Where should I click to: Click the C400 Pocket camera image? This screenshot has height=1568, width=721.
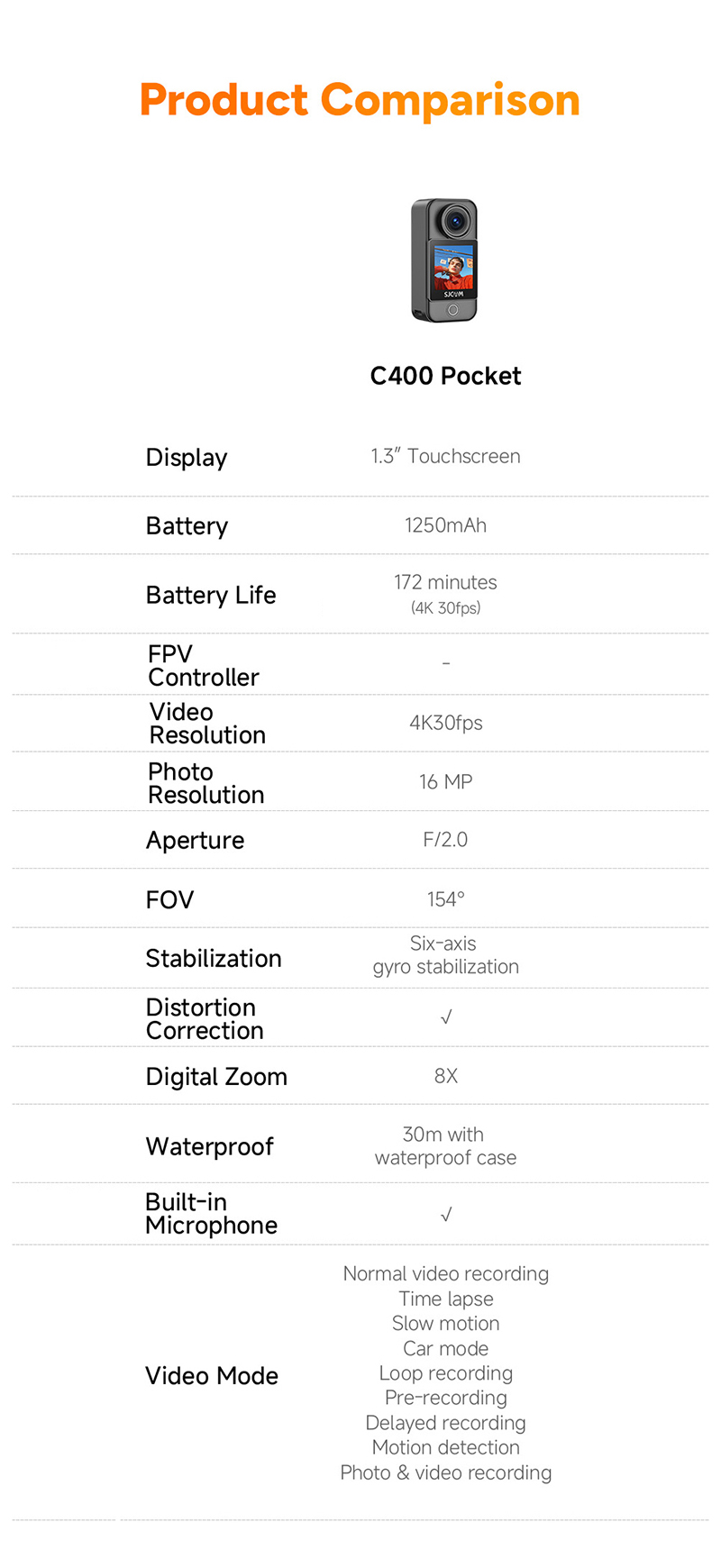click(445, 260)
